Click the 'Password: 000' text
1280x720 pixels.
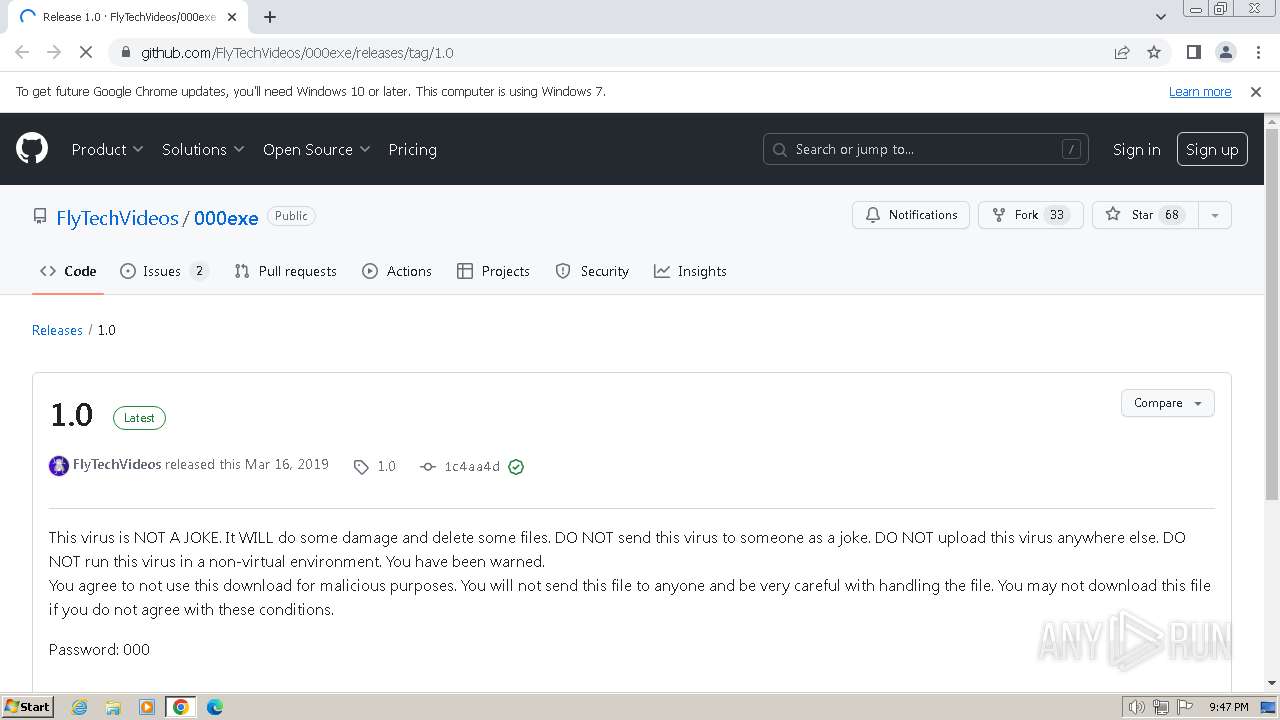tap(99, 649)
